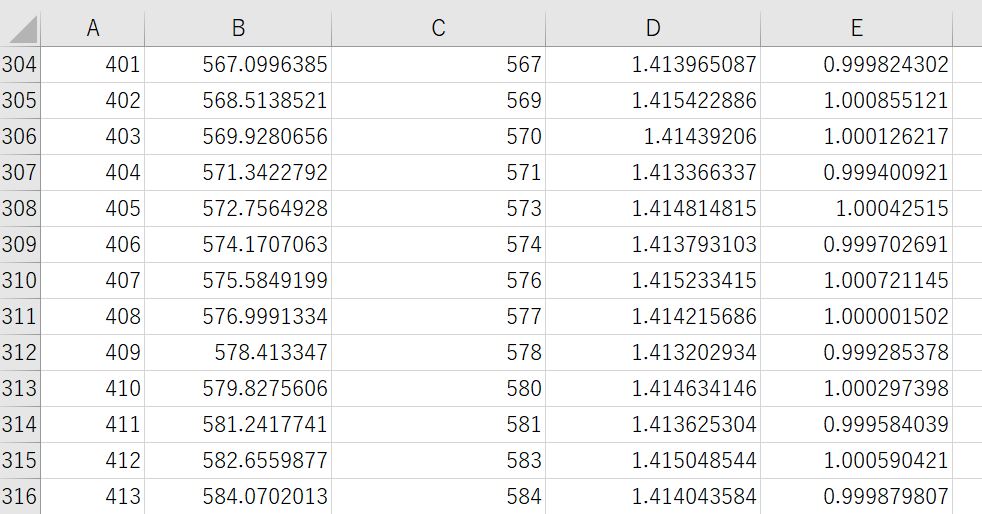Click cell containing 0.999584039
The height and width of the screenshot is (514, 982).
(x=857, y=424)
